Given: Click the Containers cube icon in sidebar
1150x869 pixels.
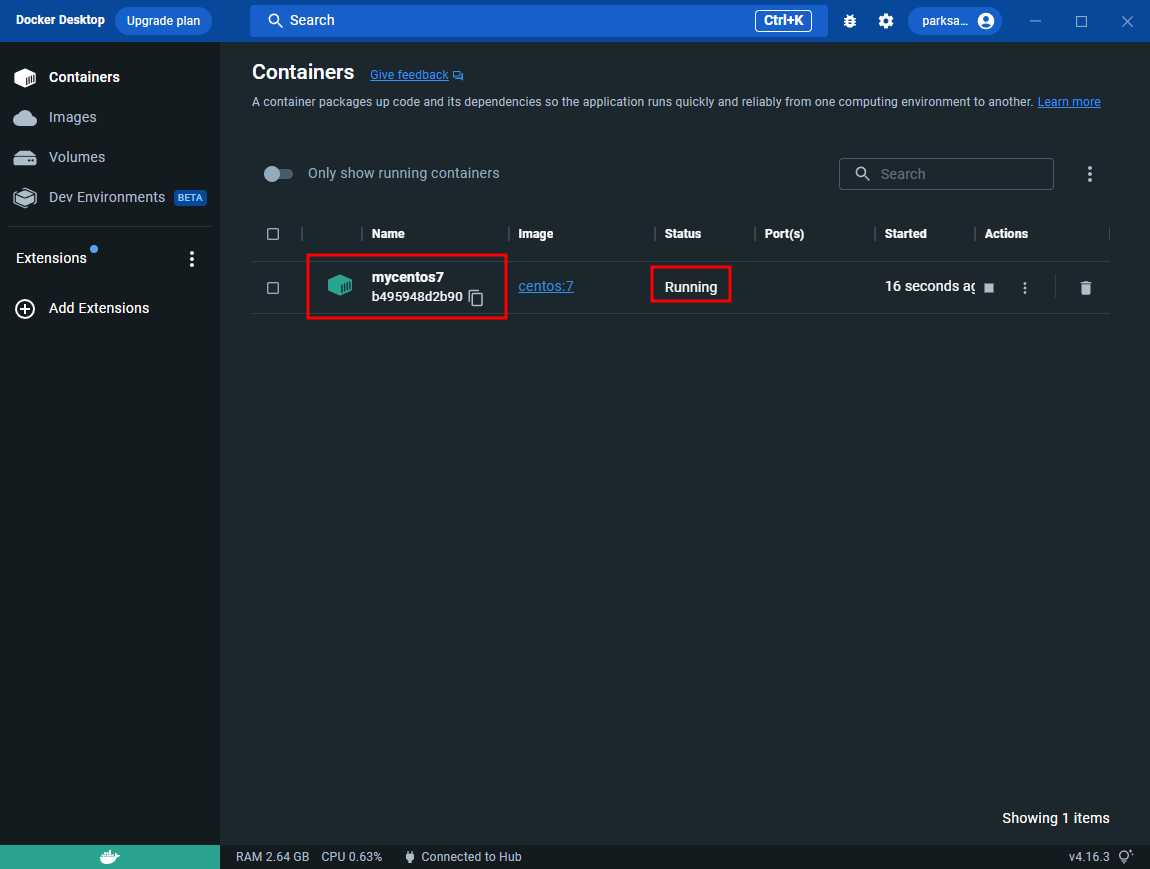Looking at the screenshot, I should (x=25, y=78).
